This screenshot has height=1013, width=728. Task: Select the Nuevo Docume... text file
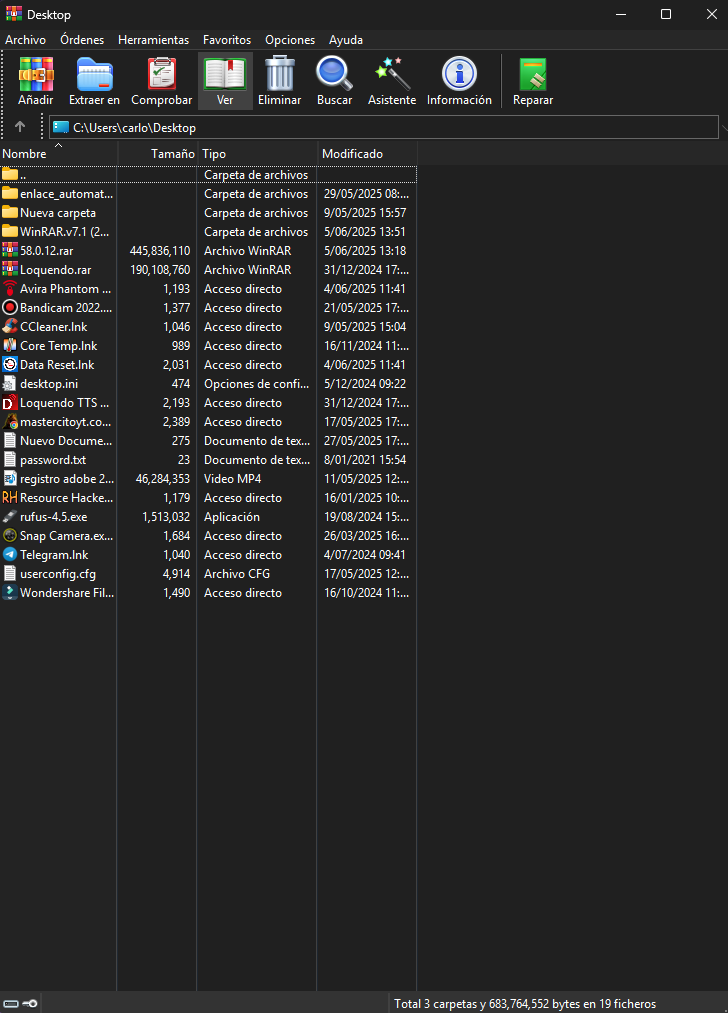click(208, 441)
